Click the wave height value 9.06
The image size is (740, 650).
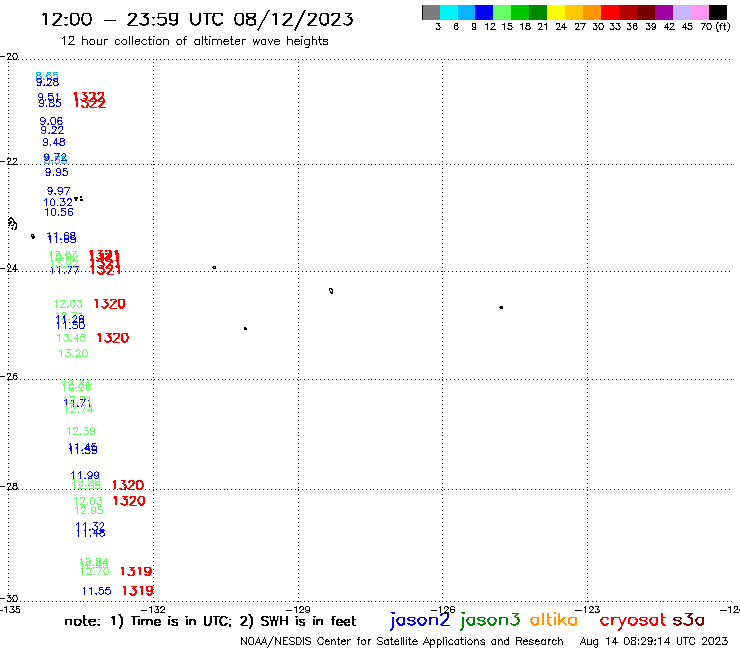pos(51,121)
